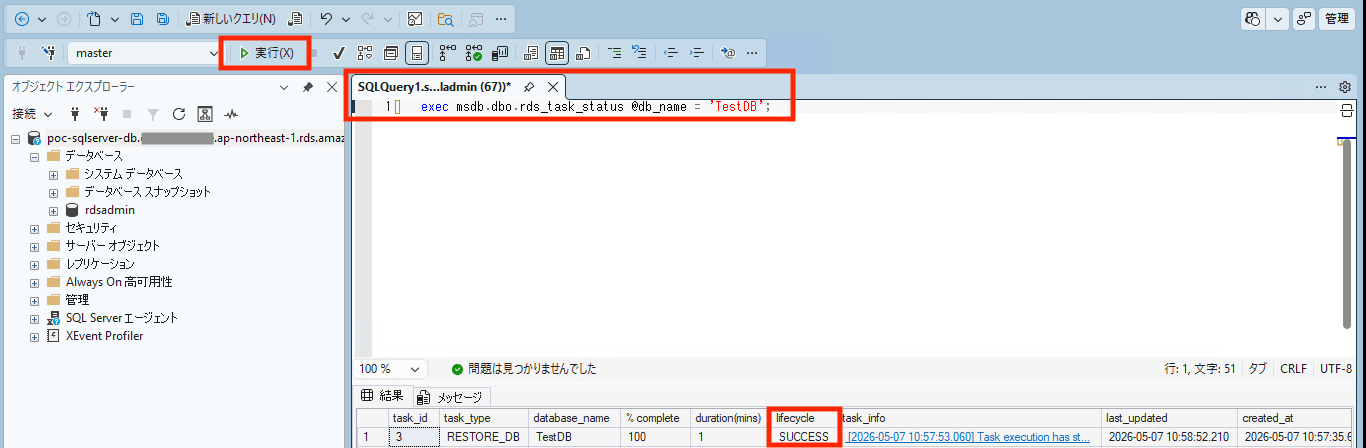Click the icon right of 新しいクエリ
The width and height of the screenshot is (1366, 448).
click(x=295, y=19)
